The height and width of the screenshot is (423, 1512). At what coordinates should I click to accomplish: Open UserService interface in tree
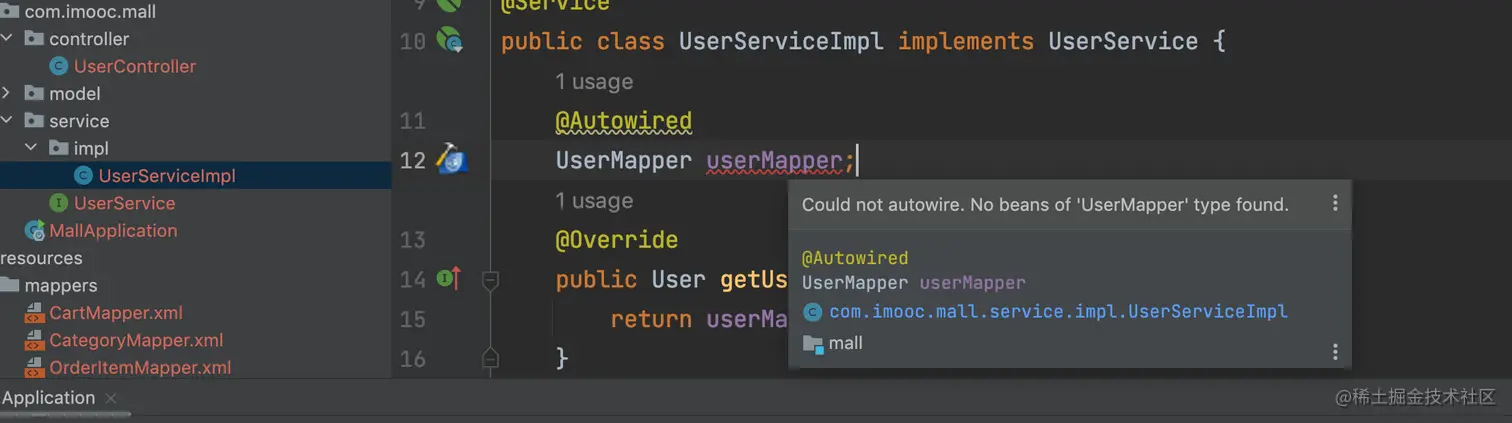click(124, 203)
